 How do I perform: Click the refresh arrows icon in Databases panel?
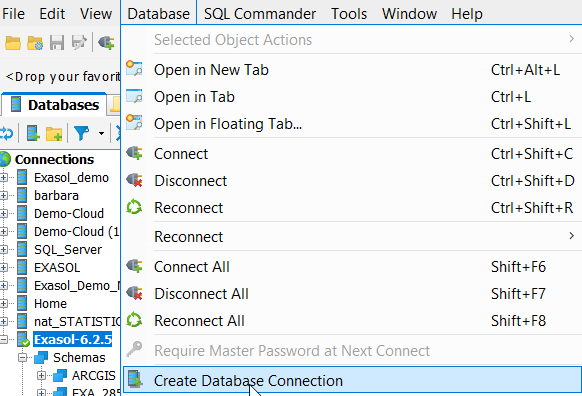tap(7, 133)
